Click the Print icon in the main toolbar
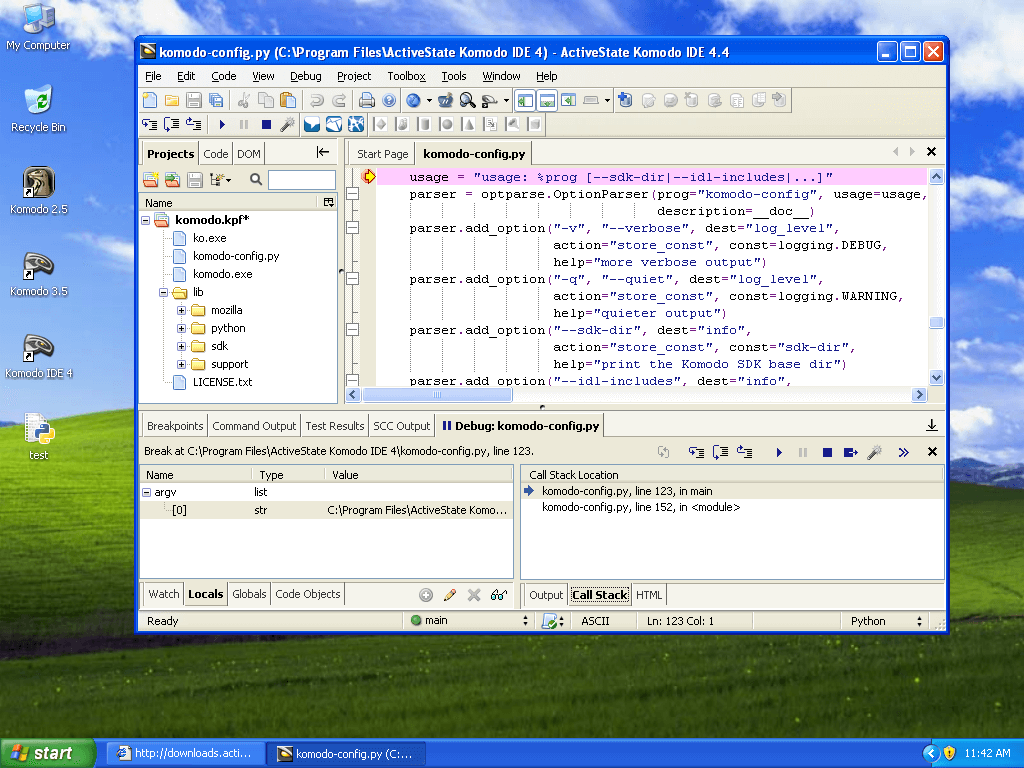The height and width of the screenshot is (768, 1024). pyautogui.click(x=367, y=100)
